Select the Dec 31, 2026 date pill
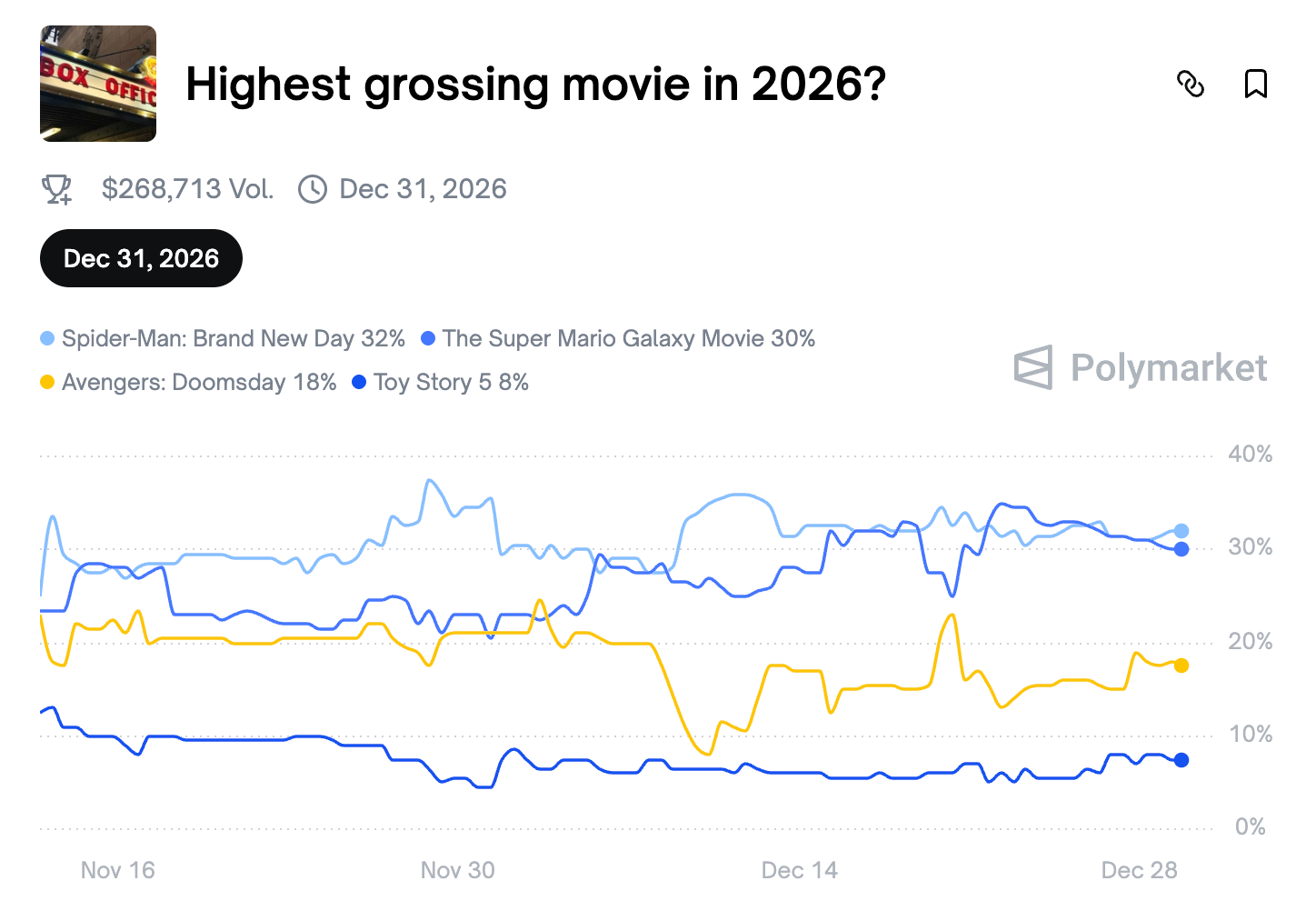This screenshot has height=911, width=1316. (x=141, y=258)
